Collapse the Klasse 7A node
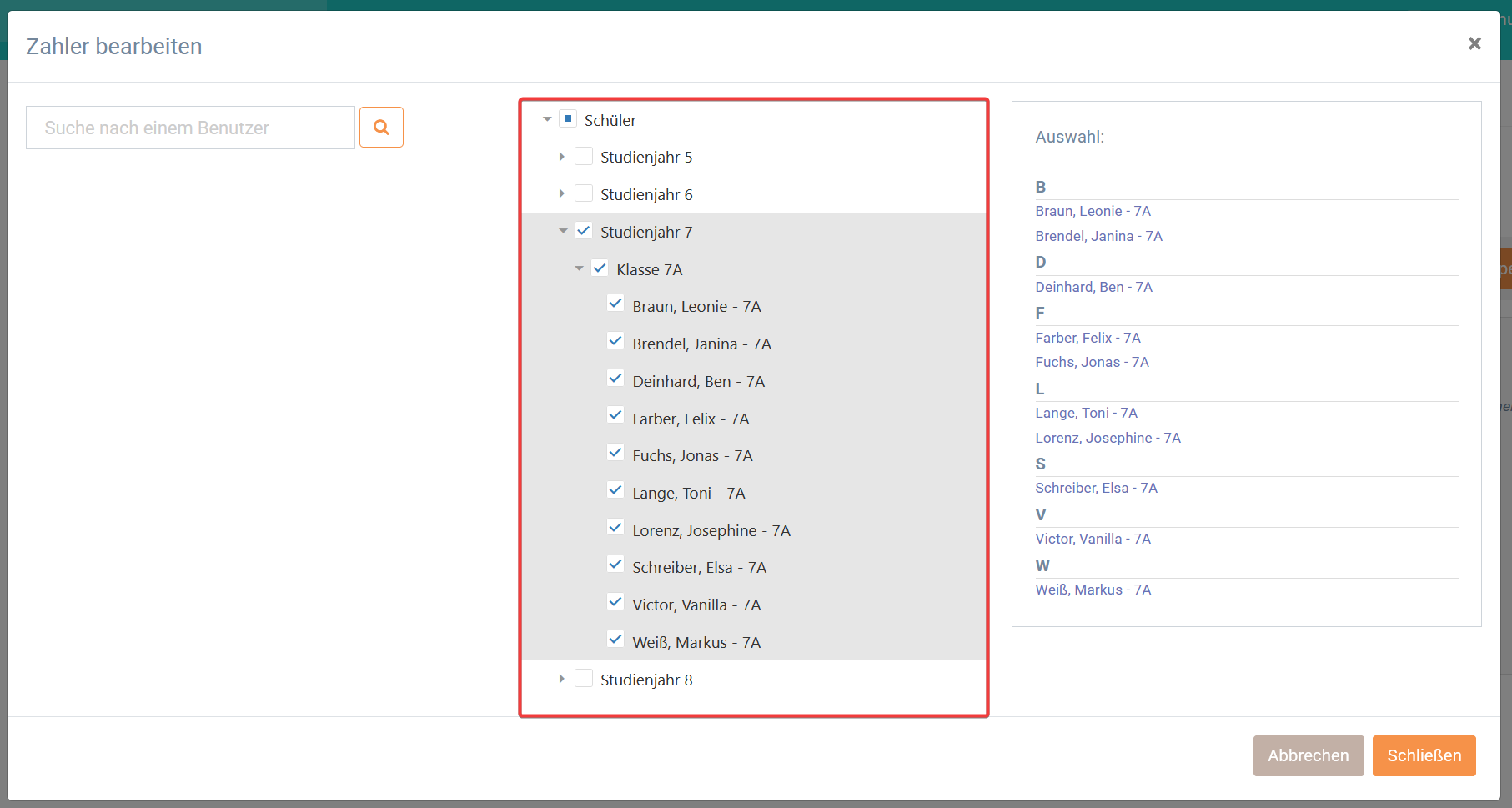 pyautogui.click(x=579, y=268)
